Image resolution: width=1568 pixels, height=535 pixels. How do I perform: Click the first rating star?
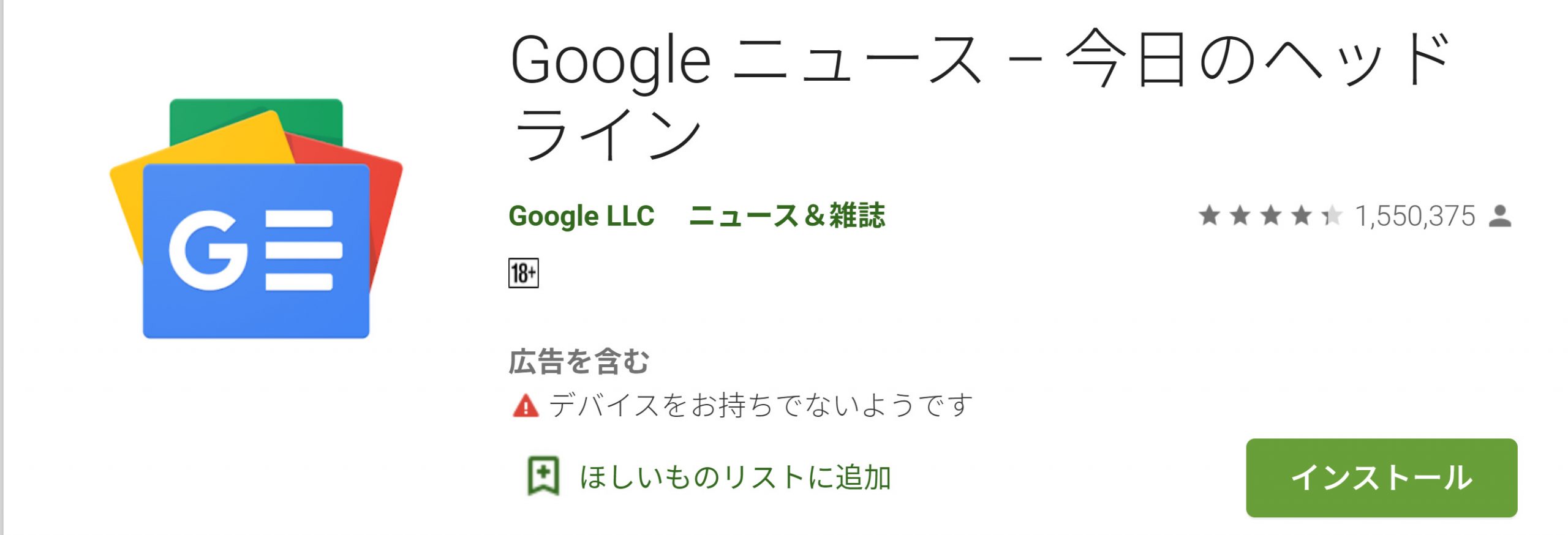click(1209, 215)
